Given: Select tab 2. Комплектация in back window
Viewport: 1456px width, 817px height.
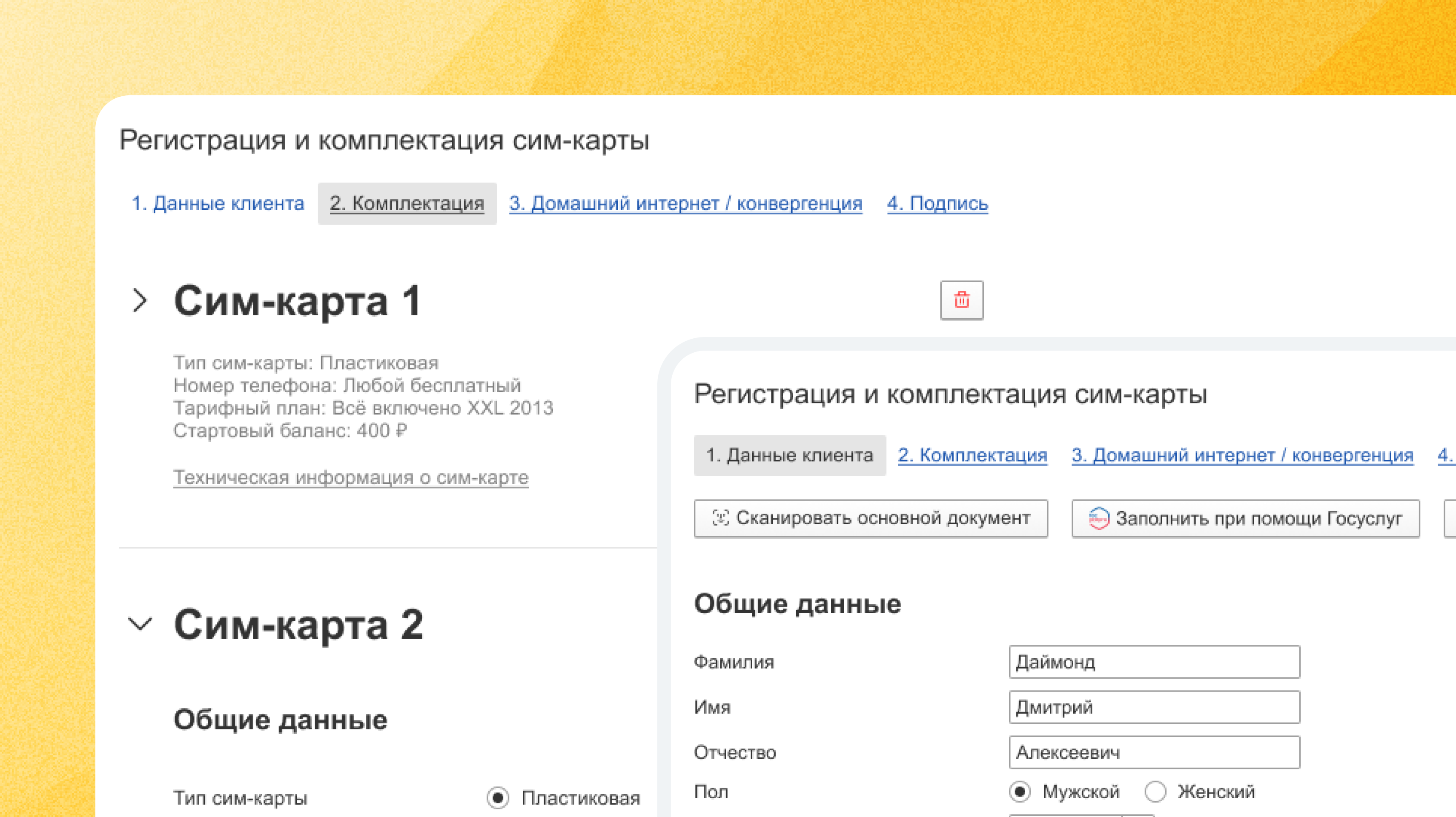Looking at the screenshot, I should (x=407, y=203).
